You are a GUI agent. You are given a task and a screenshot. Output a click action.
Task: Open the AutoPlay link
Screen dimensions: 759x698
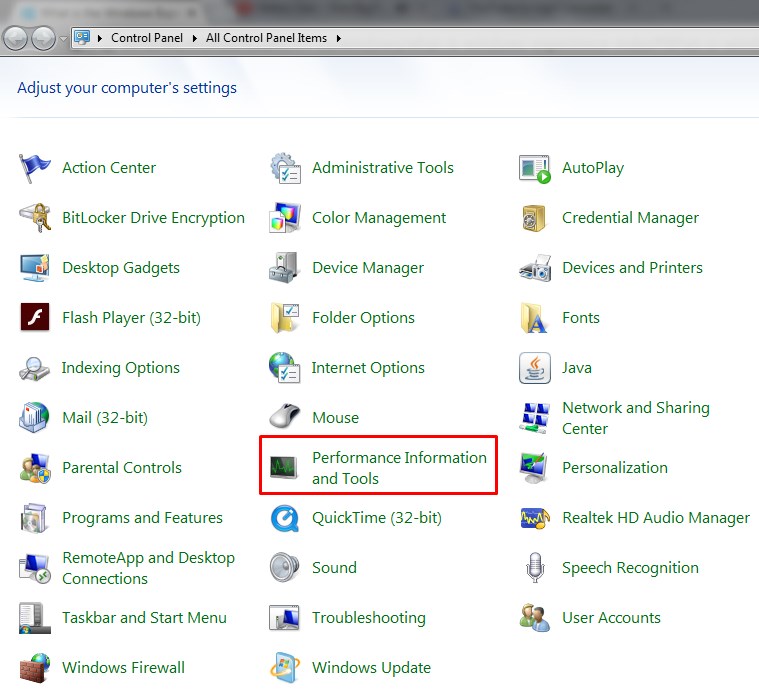point(593,168)
